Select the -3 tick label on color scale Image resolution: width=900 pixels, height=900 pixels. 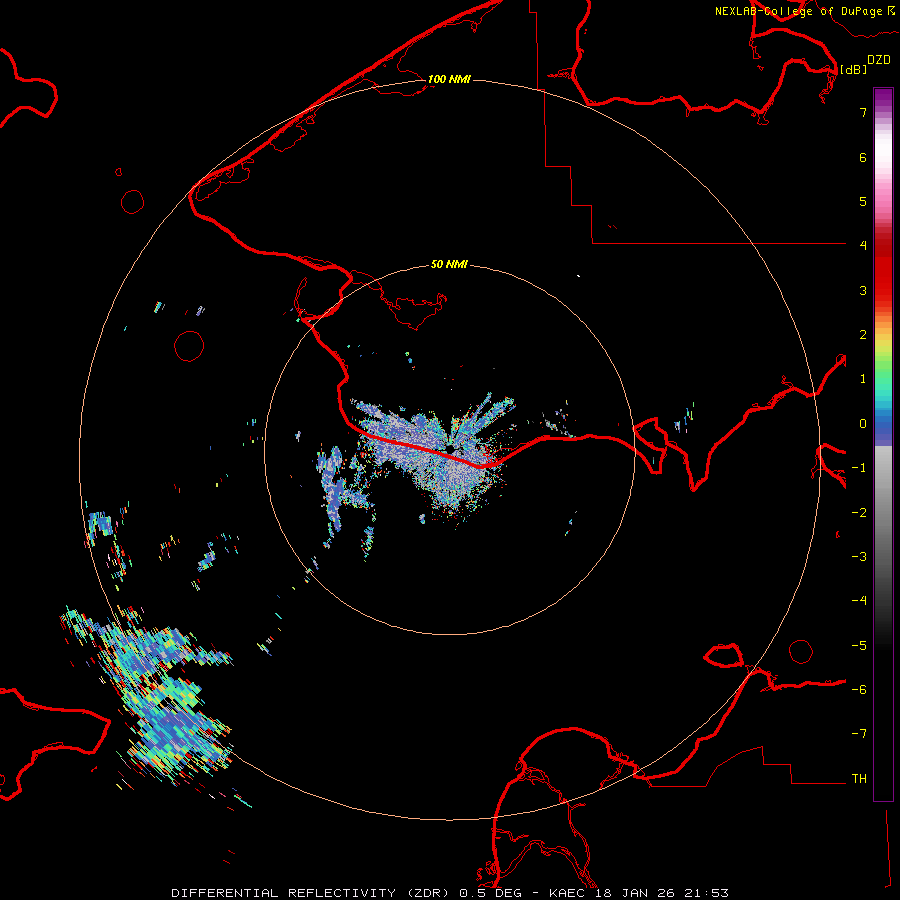point(859,557)
